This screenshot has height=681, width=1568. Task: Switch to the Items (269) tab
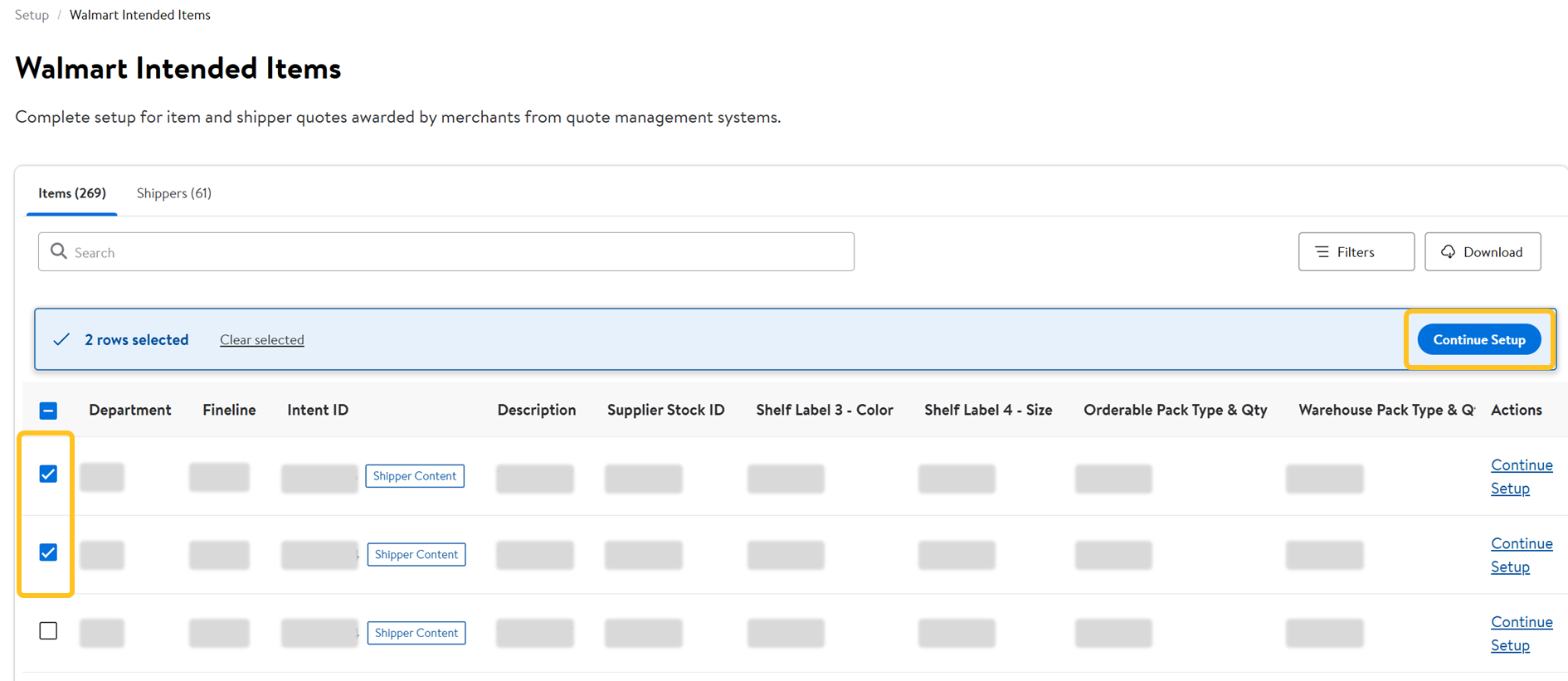point(72,193)
